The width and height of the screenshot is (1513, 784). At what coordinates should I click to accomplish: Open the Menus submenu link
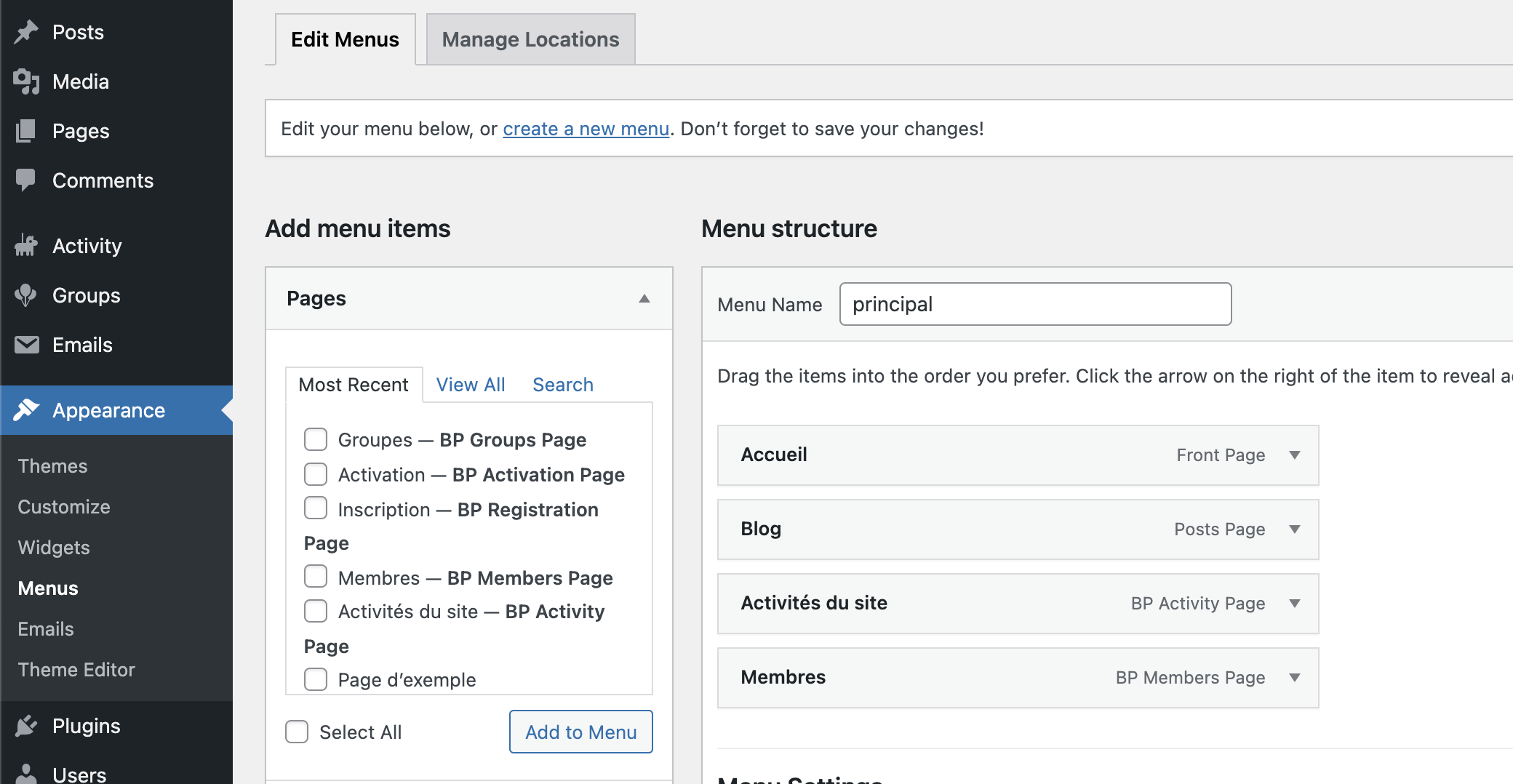tap(48, 588)
